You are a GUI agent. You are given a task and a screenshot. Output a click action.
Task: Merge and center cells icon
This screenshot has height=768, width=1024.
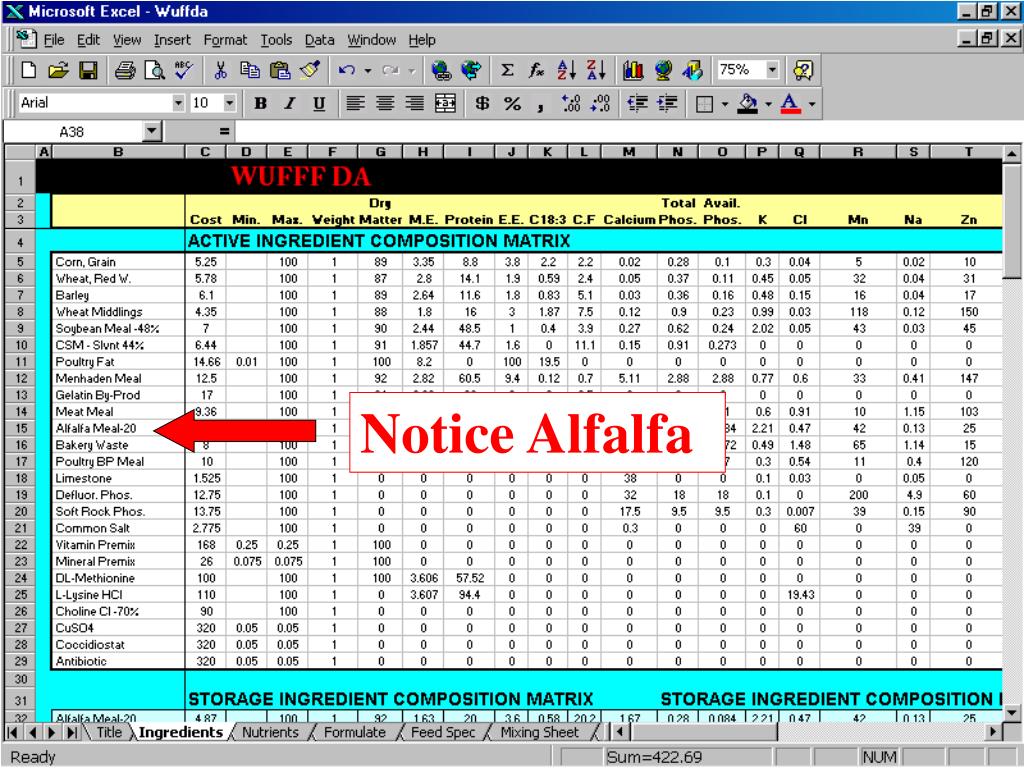(445, 103)
